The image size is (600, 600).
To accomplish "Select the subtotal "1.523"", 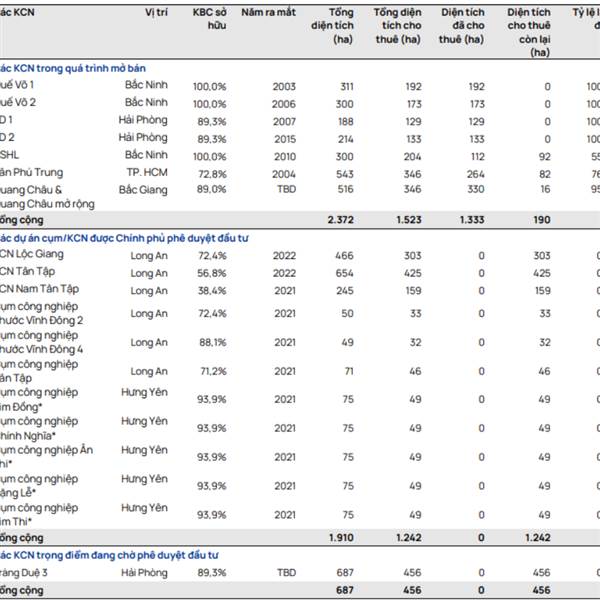I will [x=409, y=220].
